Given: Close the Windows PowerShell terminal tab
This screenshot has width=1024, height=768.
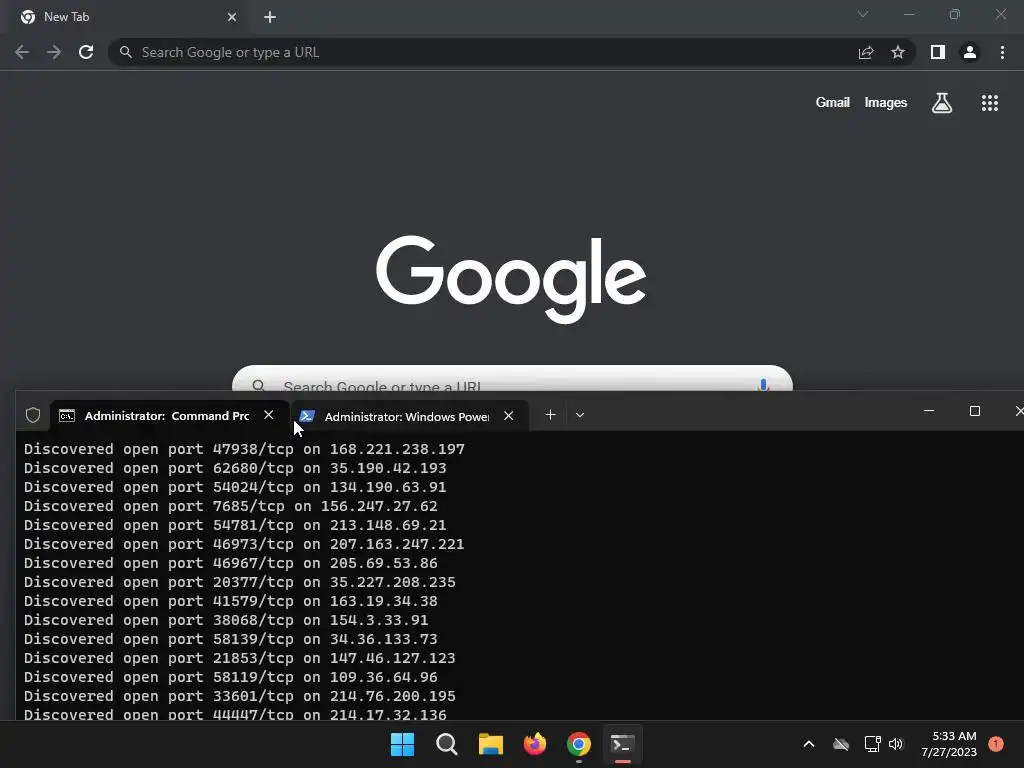Looking at the screenshot, I should [509, 416].
